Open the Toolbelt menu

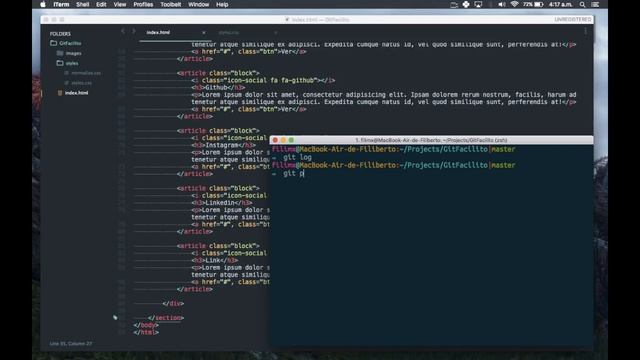click(x=171, y=4)
